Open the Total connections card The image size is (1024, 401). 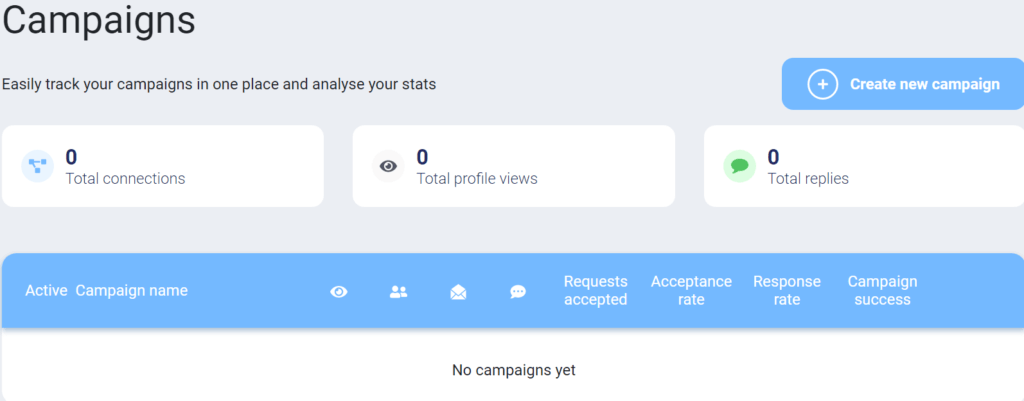pyautogui.click(x=163, y=166)
